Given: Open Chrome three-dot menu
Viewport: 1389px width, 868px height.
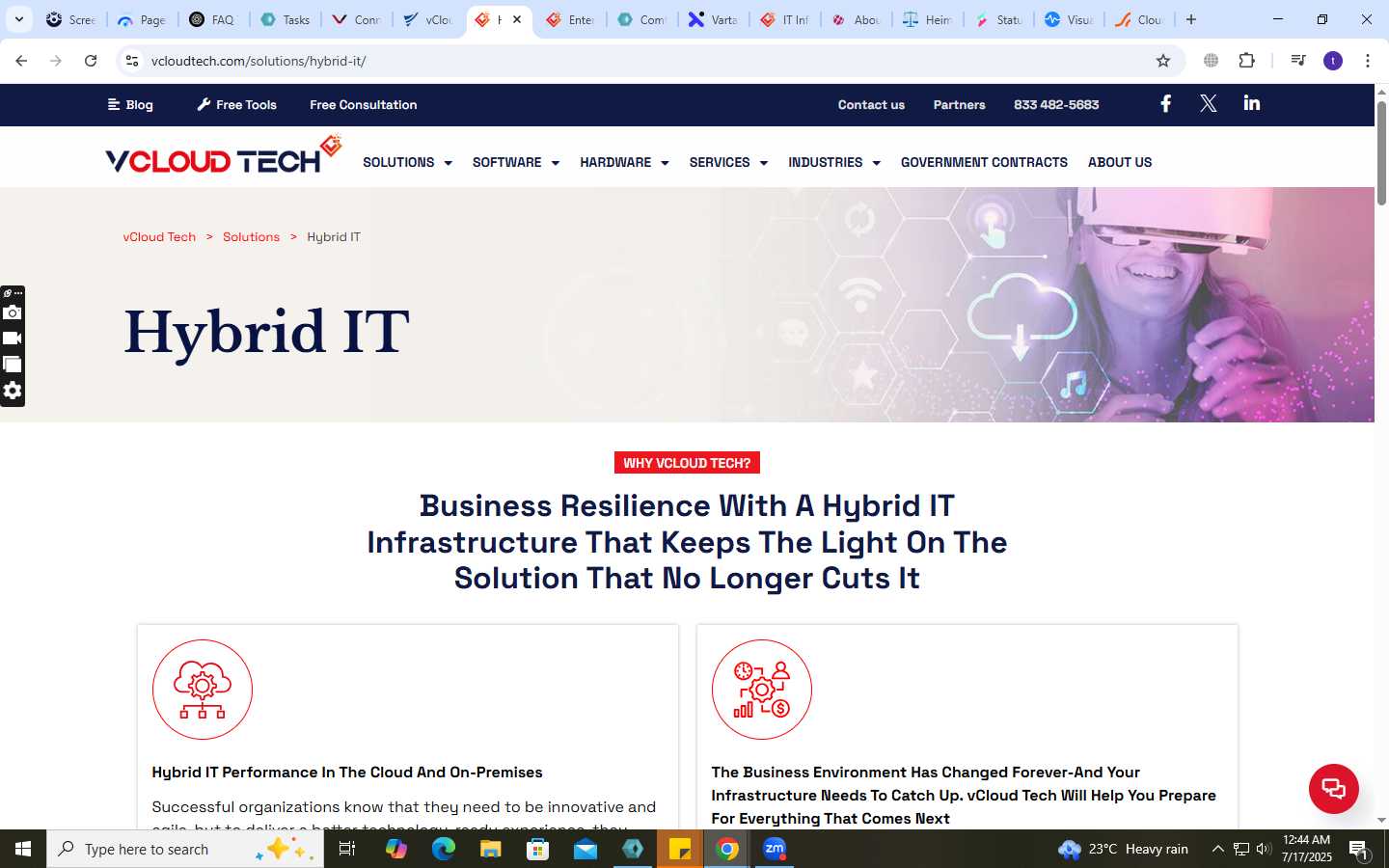Looking at the screenshot, I should pyautogui.click(x=1368, y=61).
